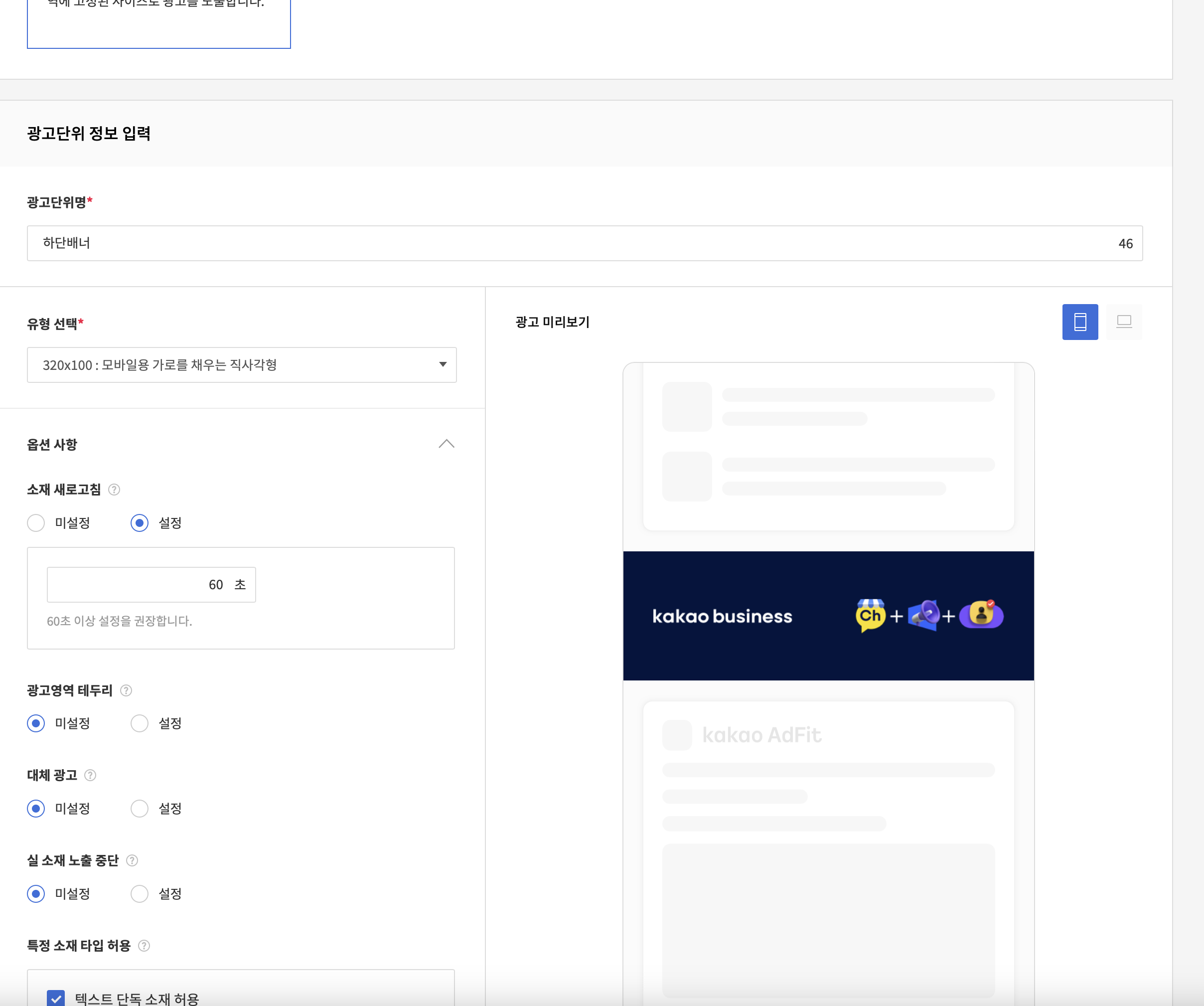Screen dimensions: 1204x1006
Task: Uncheck 텍스트 단독 소재 허용 checkbox
Action: (x=56, y=998)
